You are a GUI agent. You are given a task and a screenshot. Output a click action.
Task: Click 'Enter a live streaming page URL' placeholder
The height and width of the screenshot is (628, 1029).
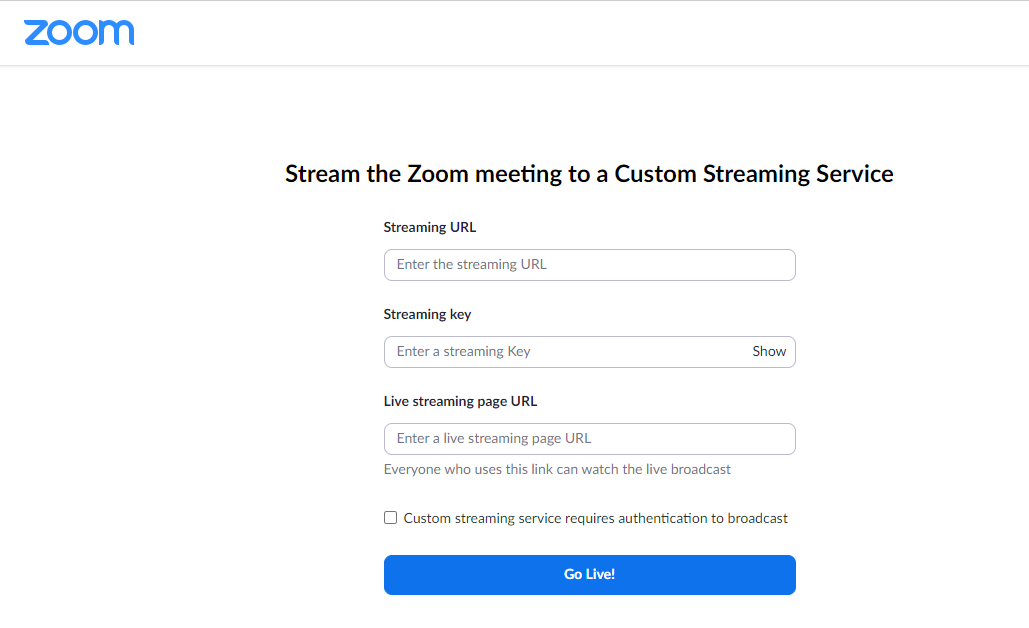(493, 439)
